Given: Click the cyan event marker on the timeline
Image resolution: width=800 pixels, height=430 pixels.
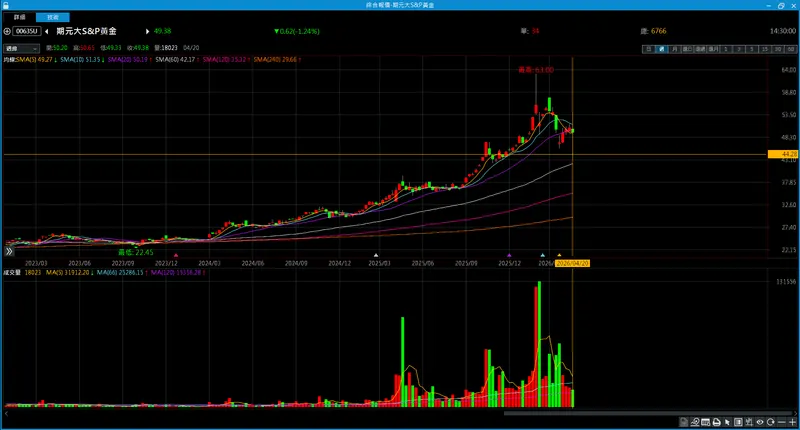Looking at the screenshot, I should point(542,255).
